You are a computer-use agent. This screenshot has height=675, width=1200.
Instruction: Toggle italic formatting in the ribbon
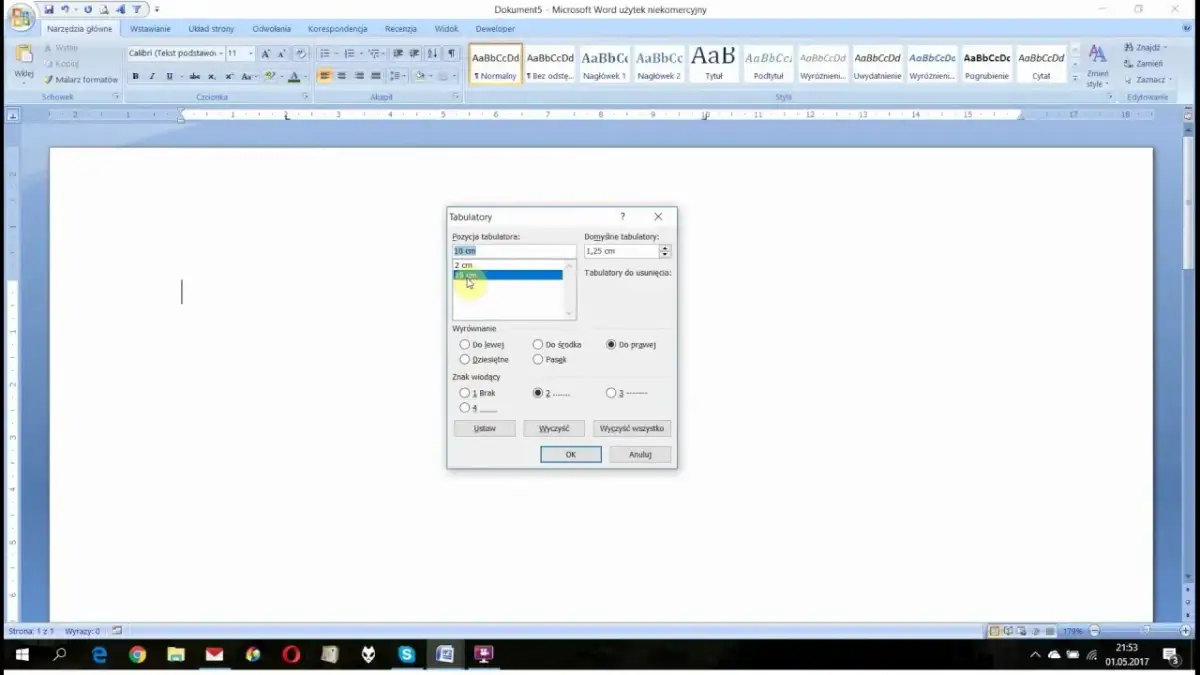click(x=152, y=76)
